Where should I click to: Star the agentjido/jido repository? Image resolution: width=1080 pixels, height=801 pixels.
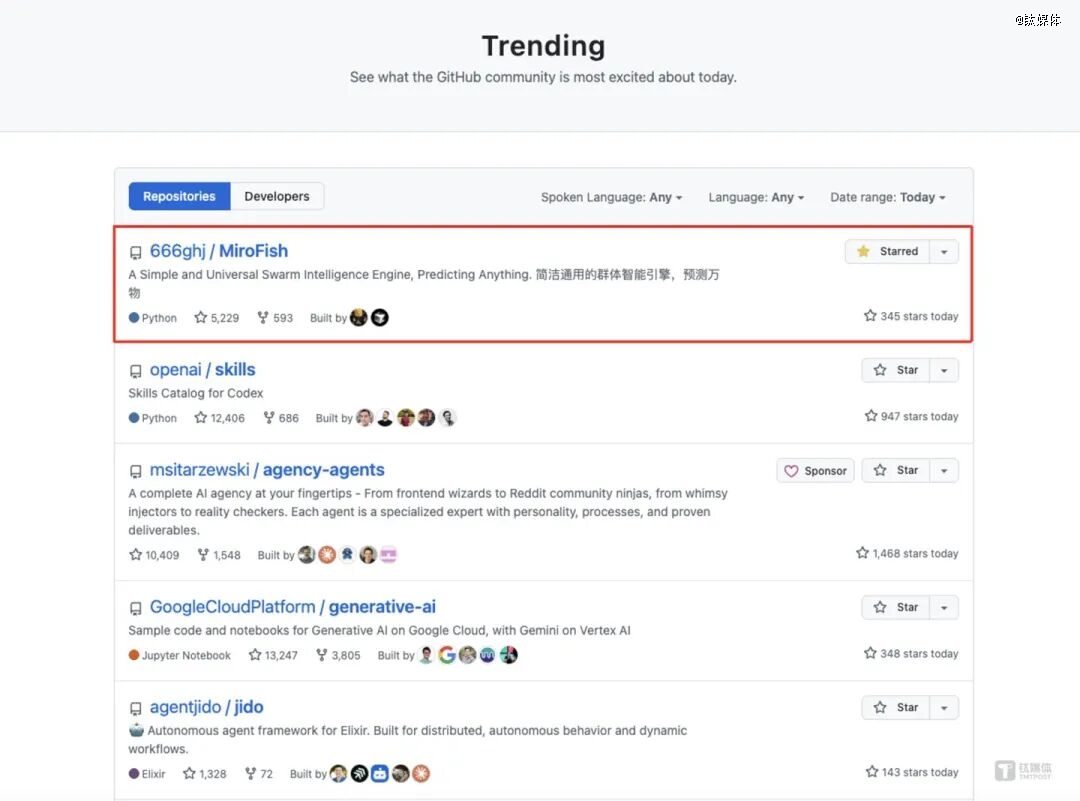(x=896, y=707)
